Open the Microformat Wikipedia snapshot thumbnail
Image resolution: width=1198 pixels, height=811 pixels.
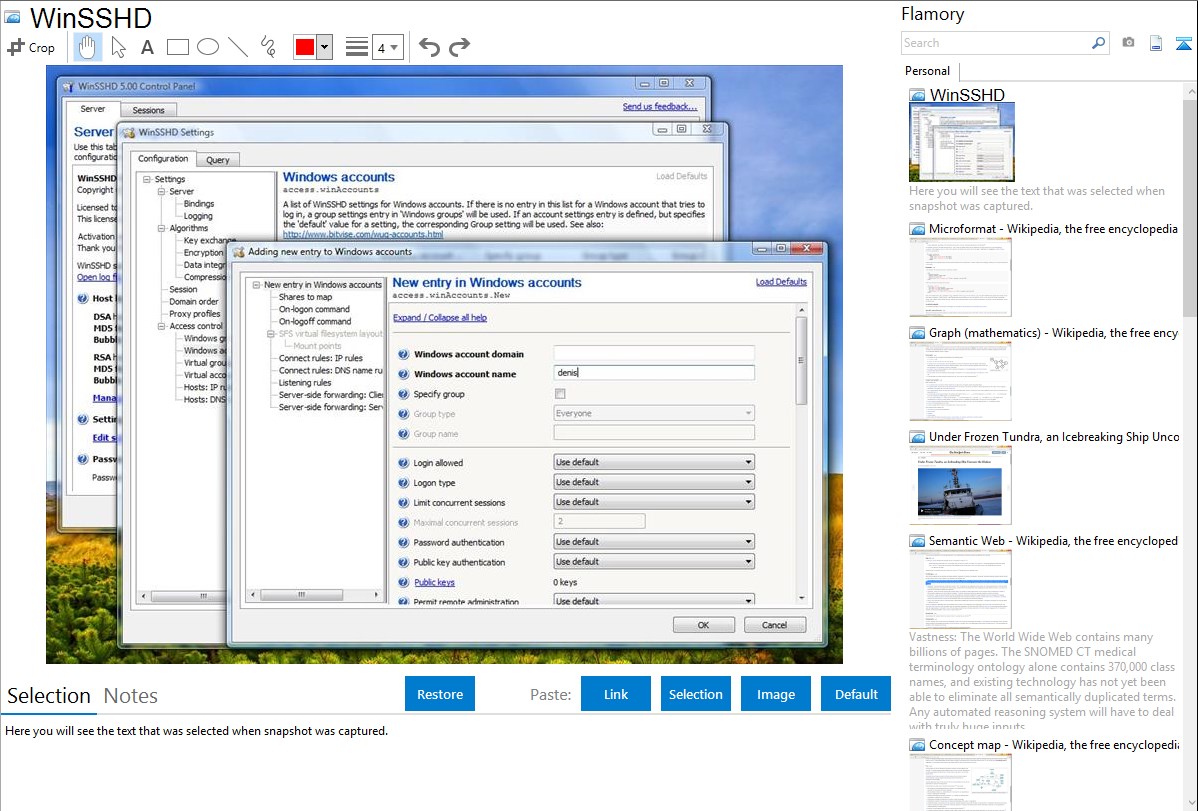[960, 277]
